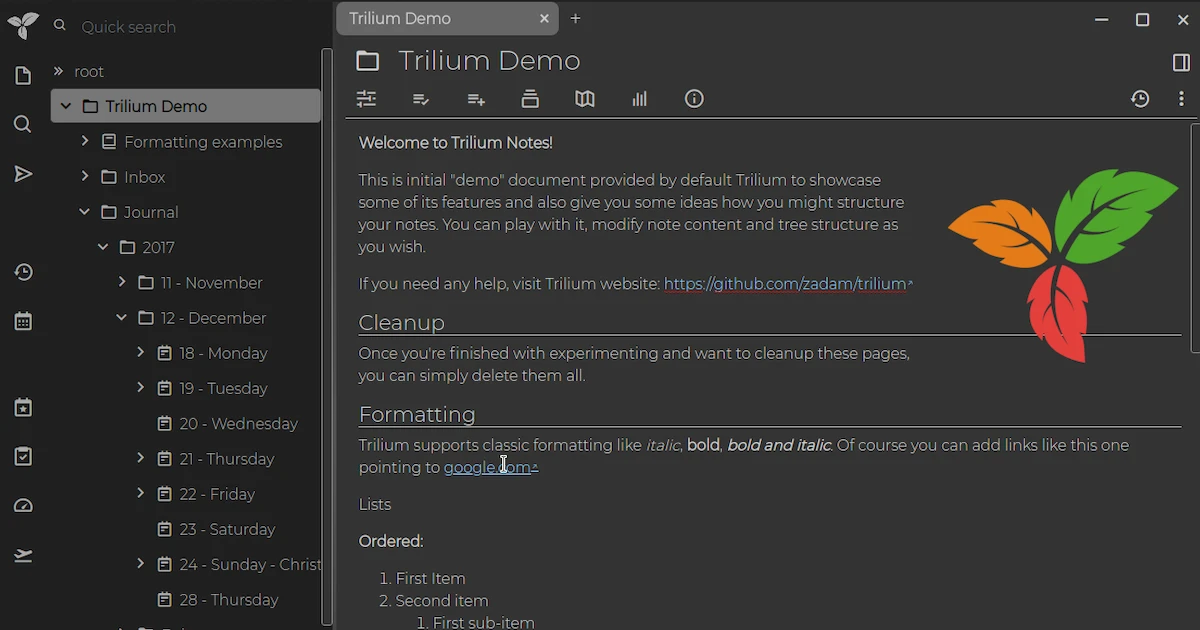
Task: Collapse the 2017 node in the tree
Action: pyautogui.click(x=102, y=247)
